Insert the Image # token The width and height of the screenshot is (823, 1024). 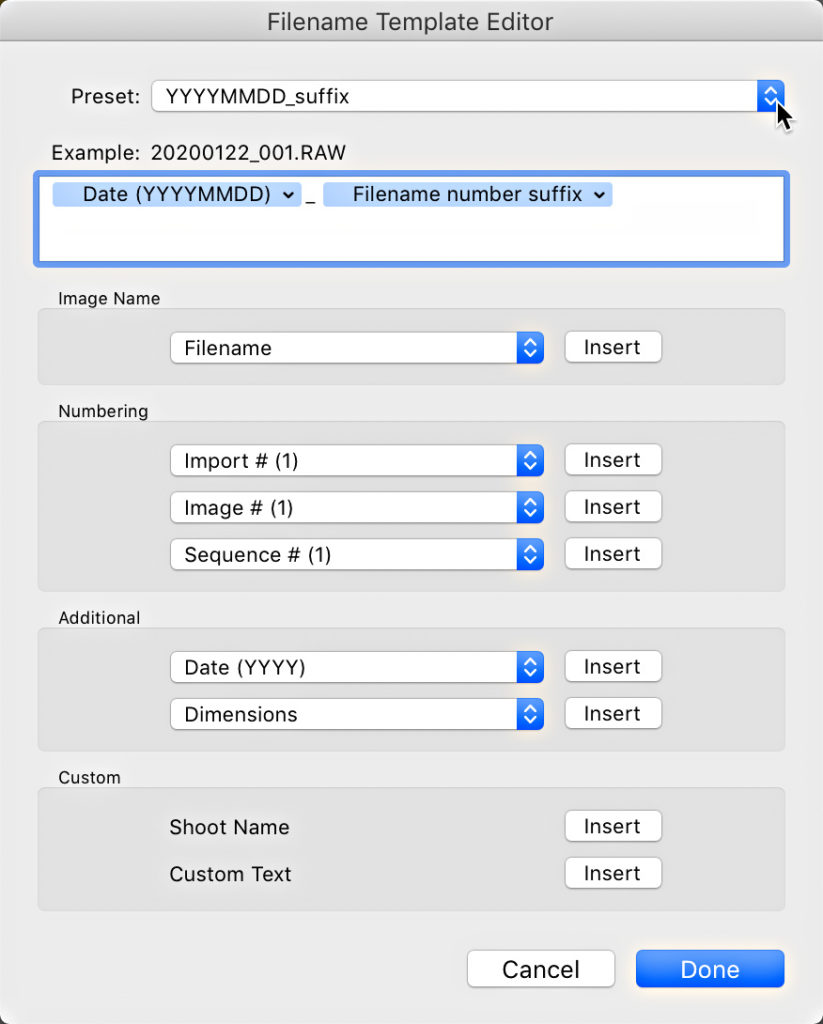tap(612, 507)
